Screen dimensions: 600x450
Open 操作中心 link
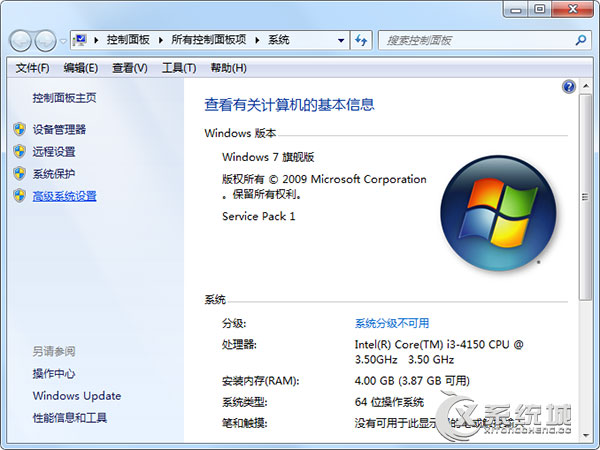point(54,373)
